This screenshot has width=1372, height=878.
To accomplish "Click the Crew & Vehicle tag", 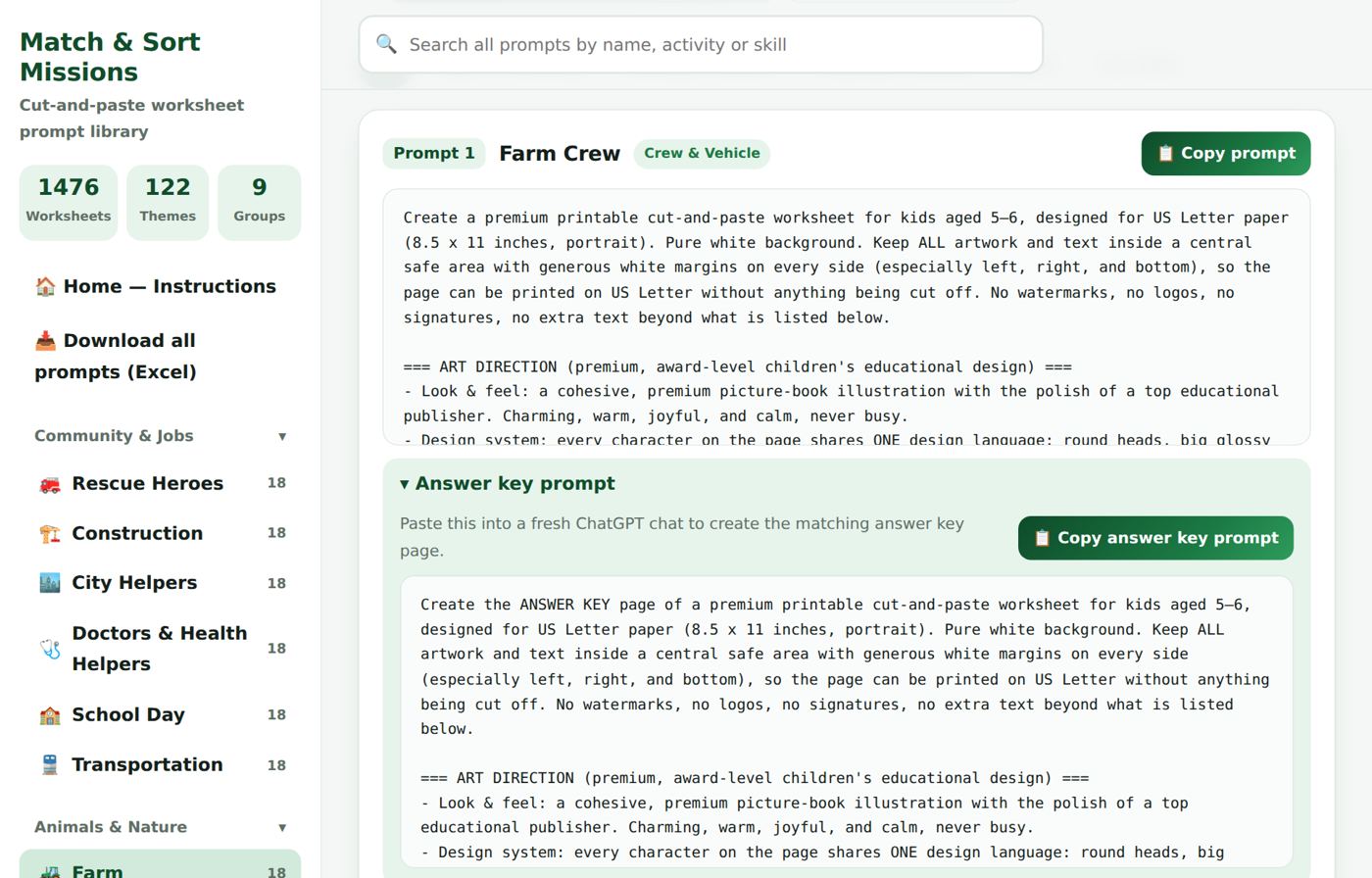I will [702, 154].
